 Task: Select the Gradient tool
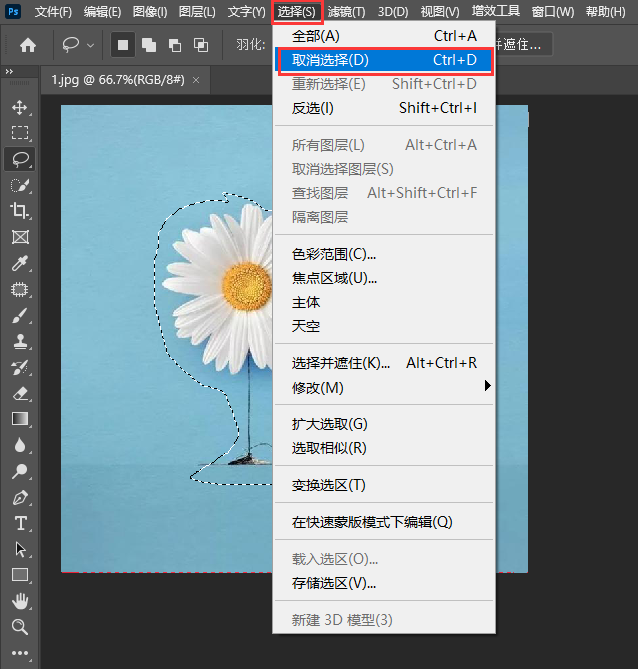[20, 419]
